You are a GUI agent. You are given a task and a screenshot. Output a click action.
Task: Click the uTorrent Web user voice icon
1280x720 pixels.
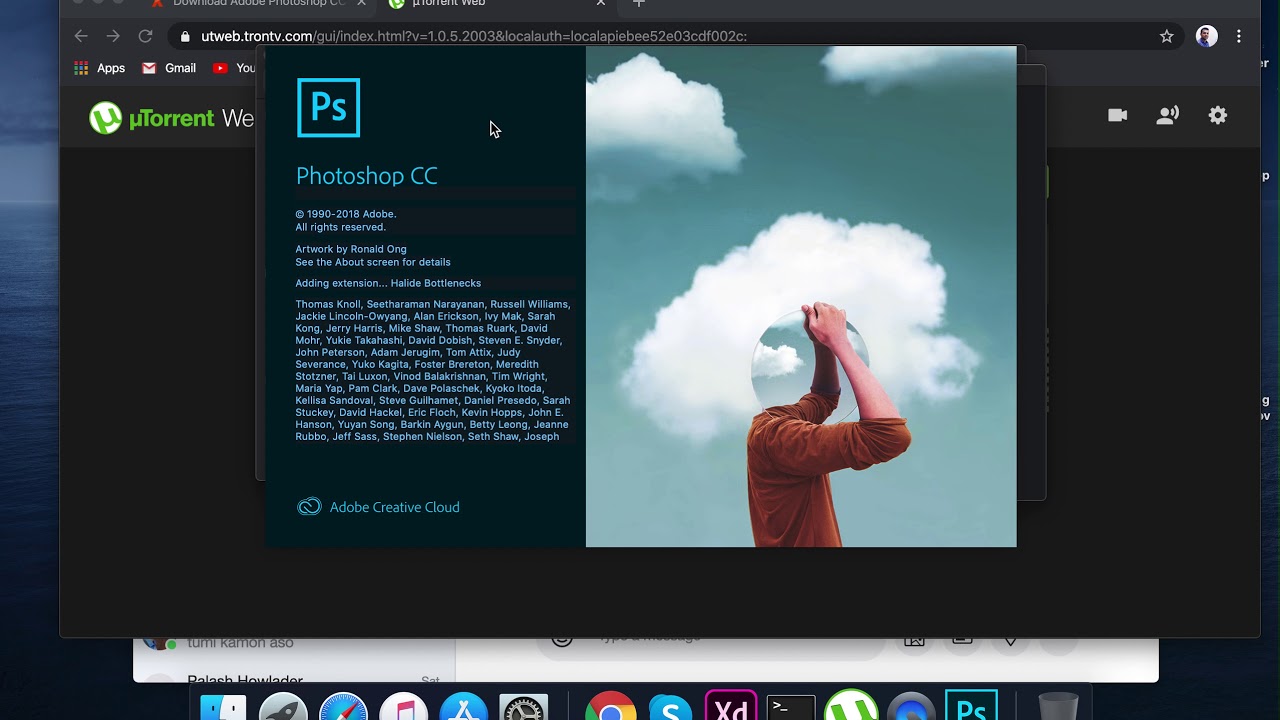click(x=1167, y=115)
